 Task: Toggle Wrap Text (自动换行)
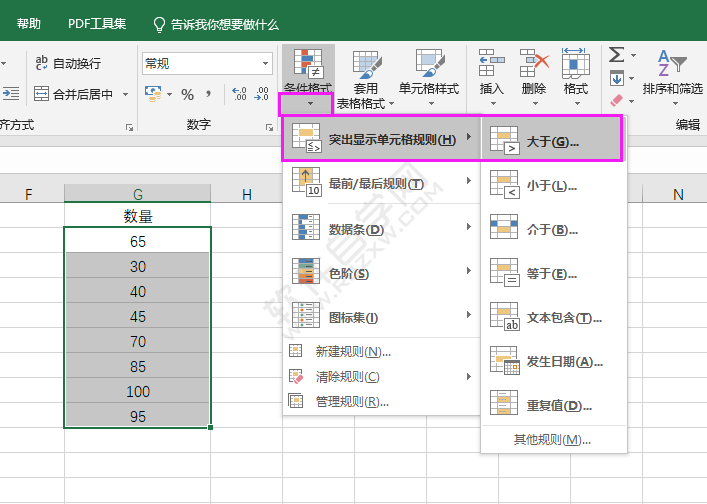point(67,63)
